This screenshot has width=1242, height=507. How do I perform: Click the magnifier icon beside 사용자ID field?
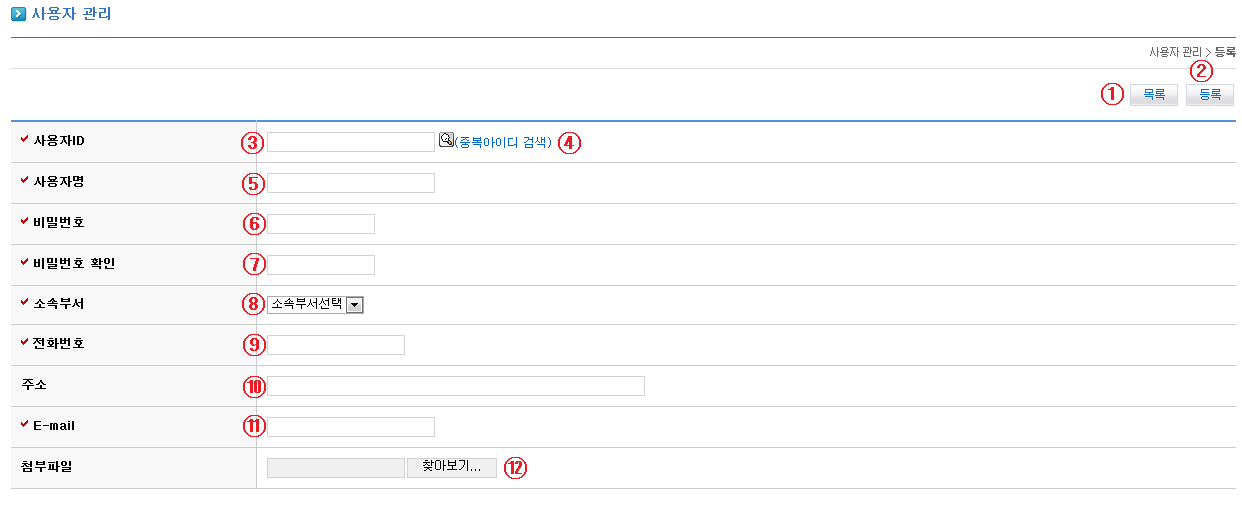pos(446,140)
